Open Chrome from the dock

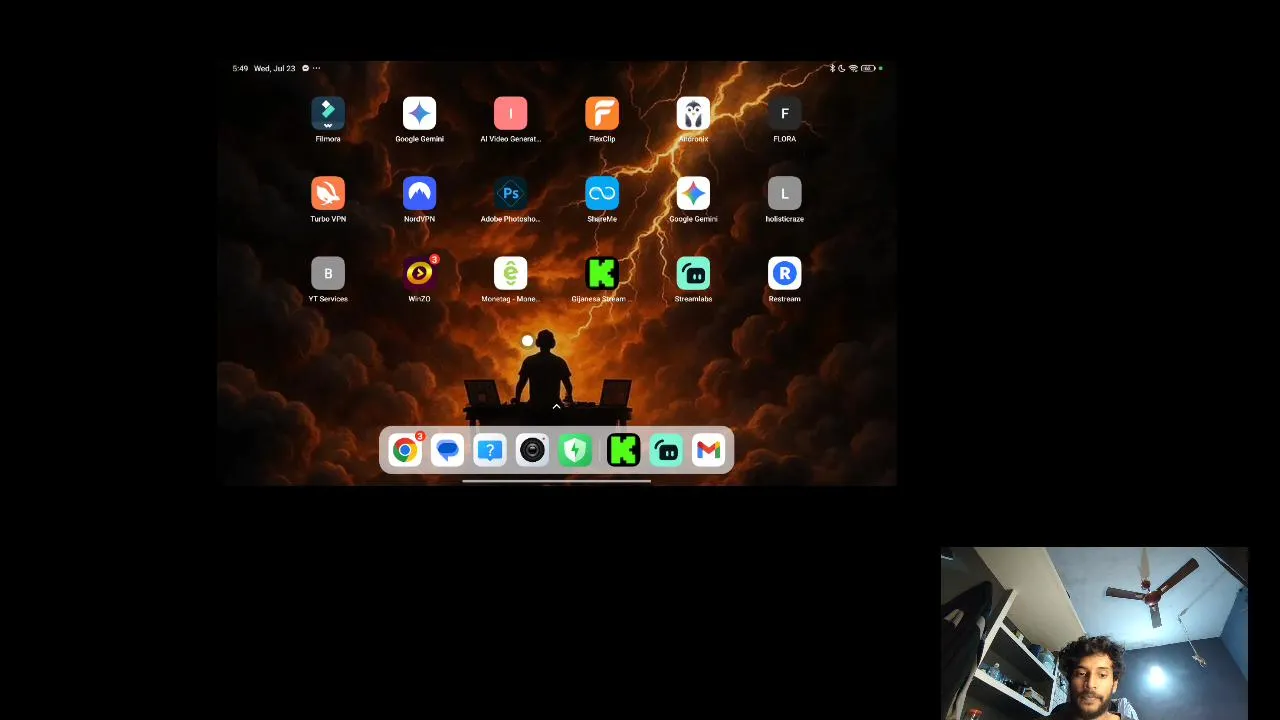(405, 450)
